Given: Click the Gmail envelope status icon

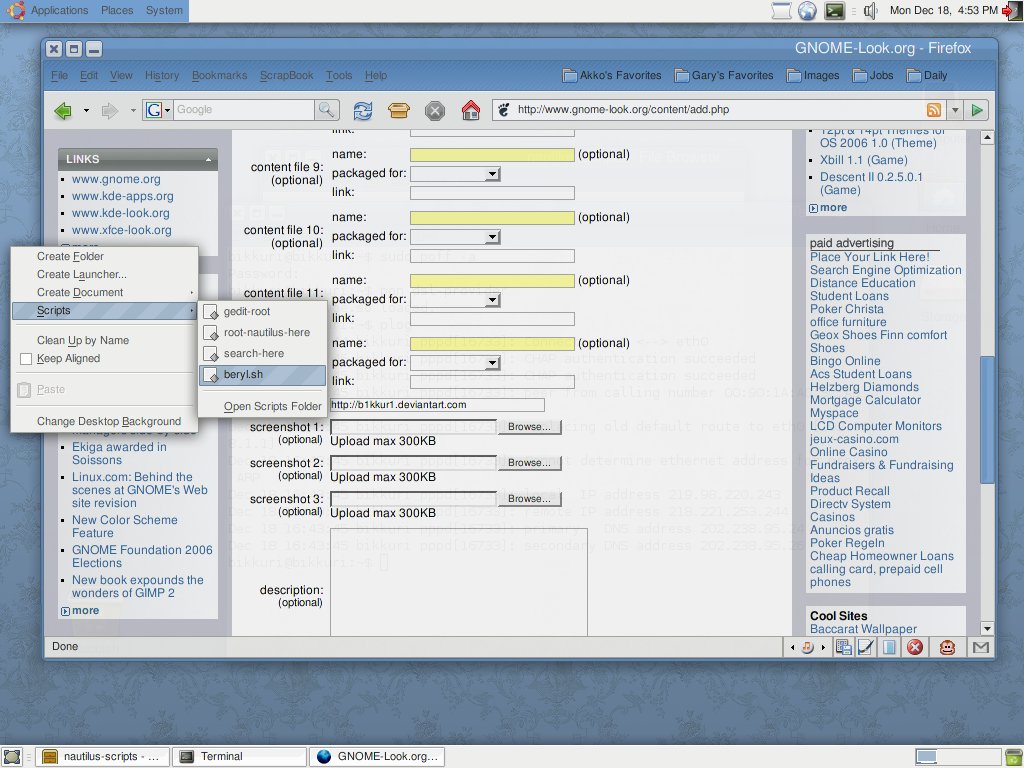Looking at the screenshot, I should pos(981,647).
